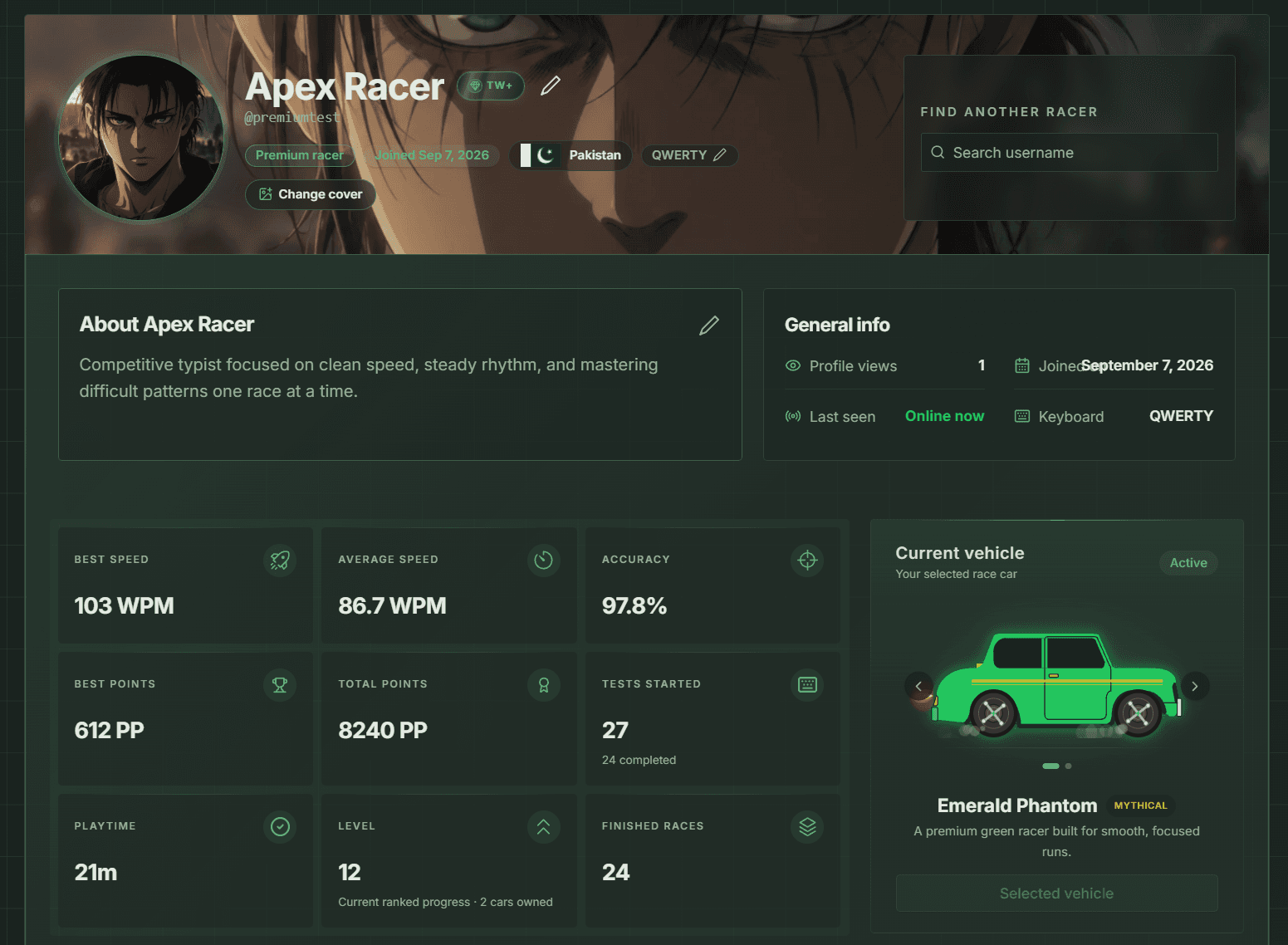This screenshot has height=945, width=1288.
Task: Click the 103 WPM value
Action: tap(124, 606)
